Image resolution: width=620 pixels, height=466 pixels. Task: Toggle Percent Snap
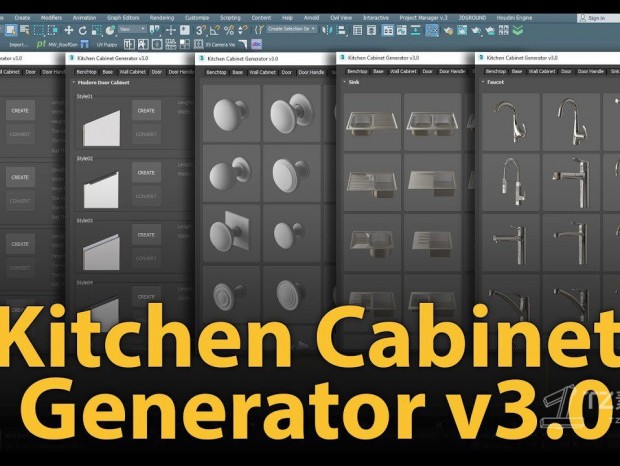tap(229, 30)
